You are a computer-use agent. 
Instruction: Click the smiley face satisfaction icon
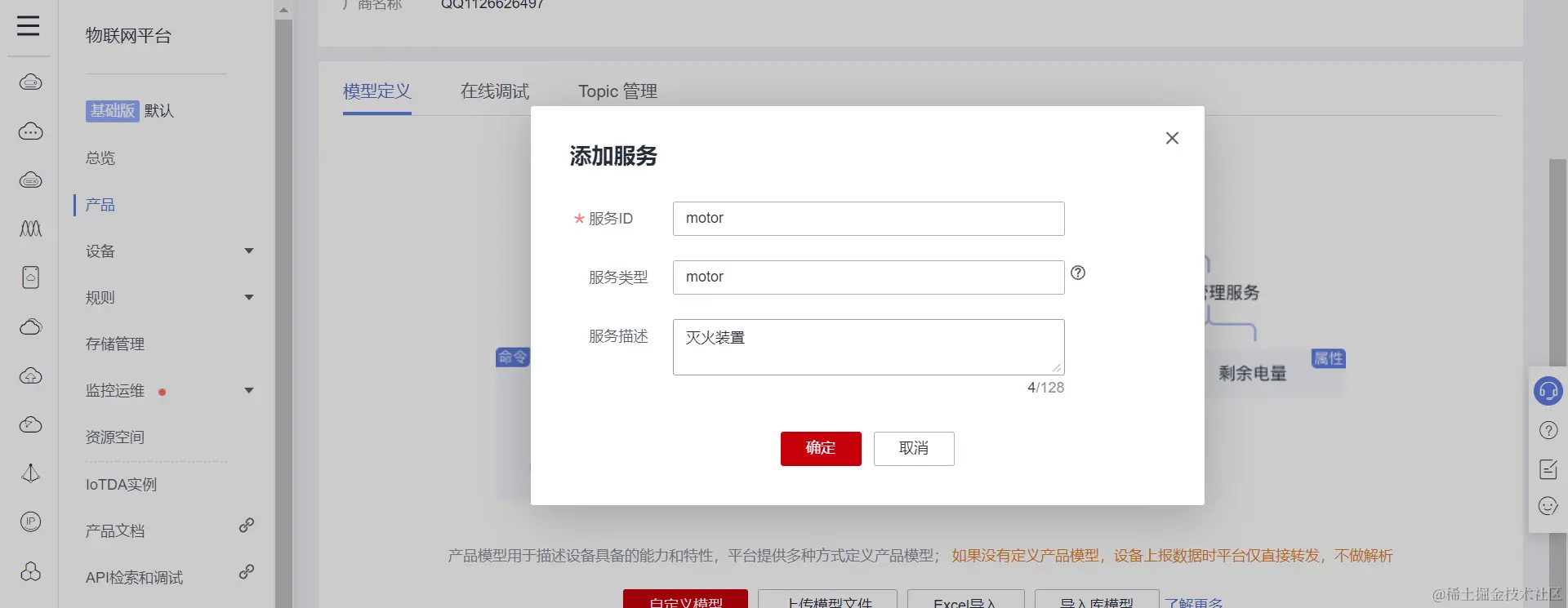coord(1548,506)
